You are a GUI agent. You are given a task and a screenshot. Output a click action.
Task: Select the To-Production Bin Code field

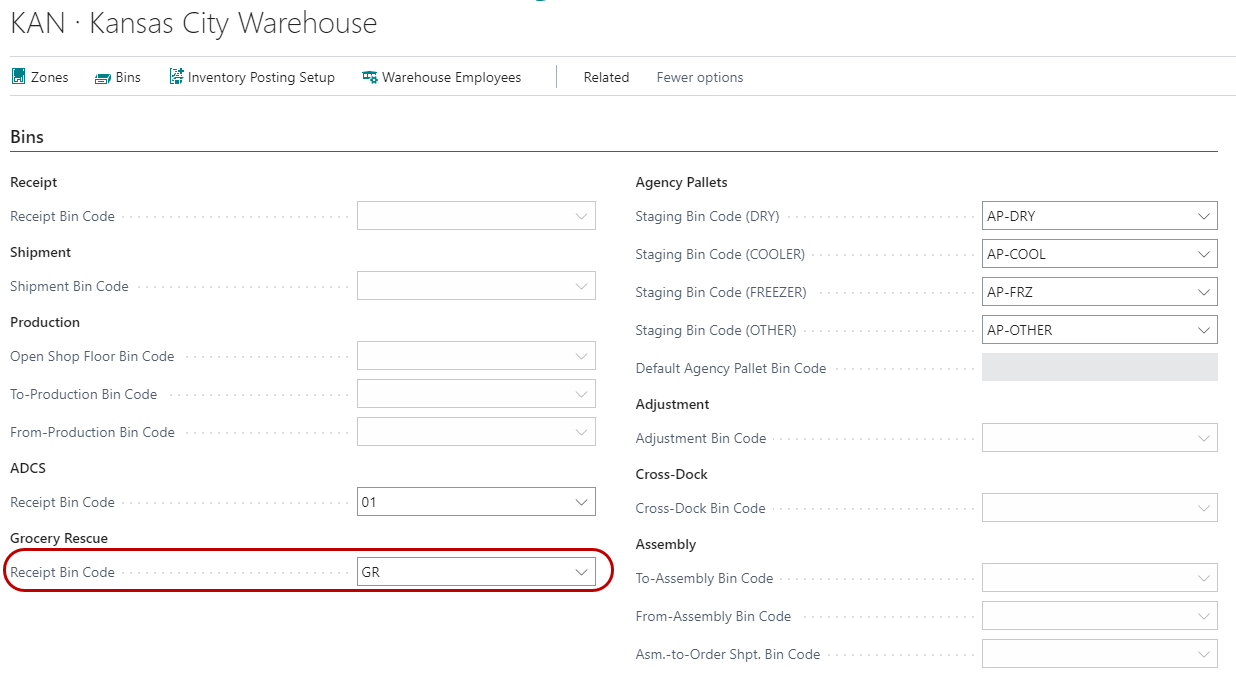tap(465, 394)
